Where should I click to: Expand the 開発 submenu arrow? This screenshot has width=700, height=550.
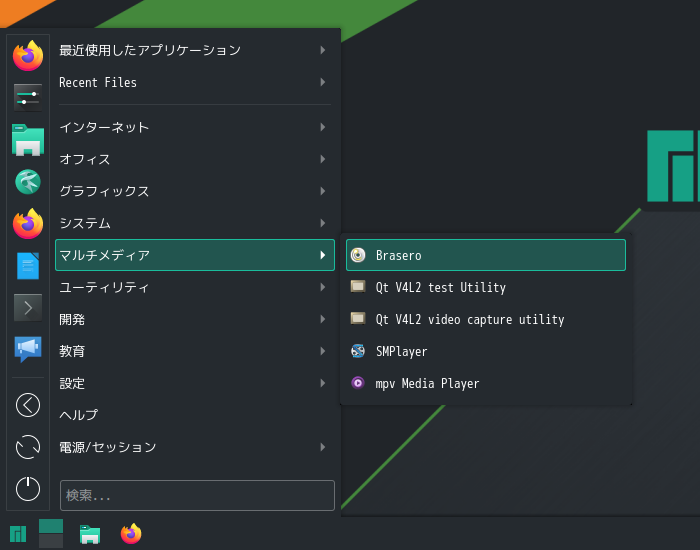[323, 319]
